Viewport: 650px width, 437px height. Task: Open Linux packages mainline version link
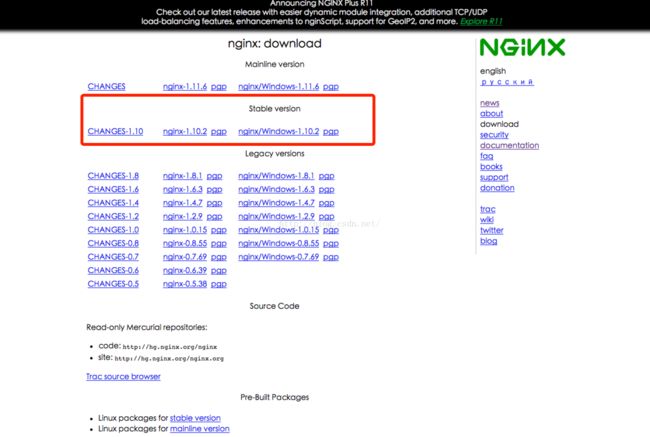coord(199,429)
